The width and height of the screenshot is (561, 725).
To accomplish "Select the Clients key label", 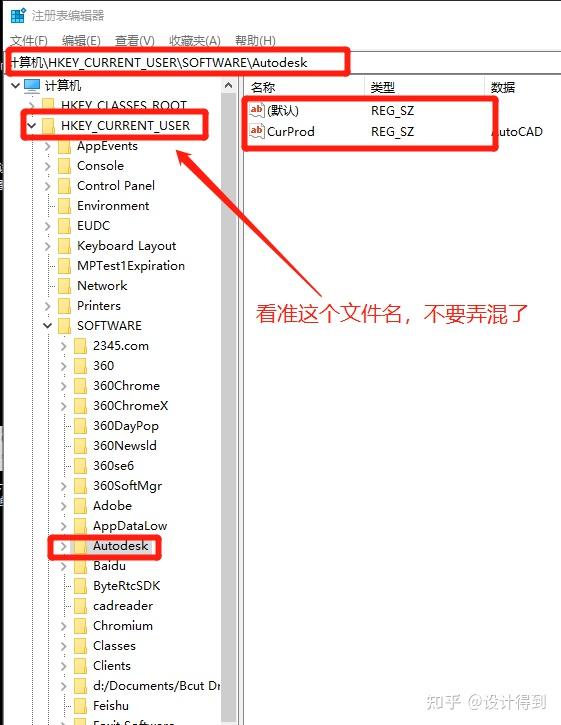I will [112, 666].
